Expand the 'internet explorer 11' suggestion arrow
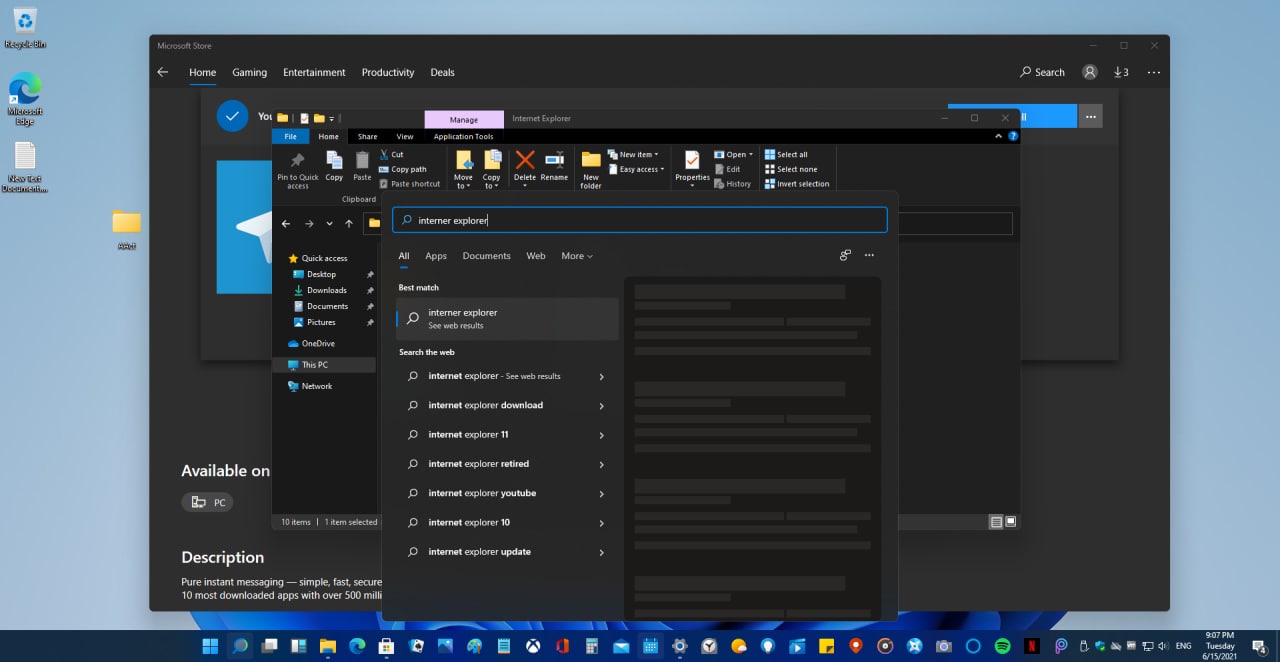Image resolution: width=1280 pixels, height=662 pixels. coord(601,435)
